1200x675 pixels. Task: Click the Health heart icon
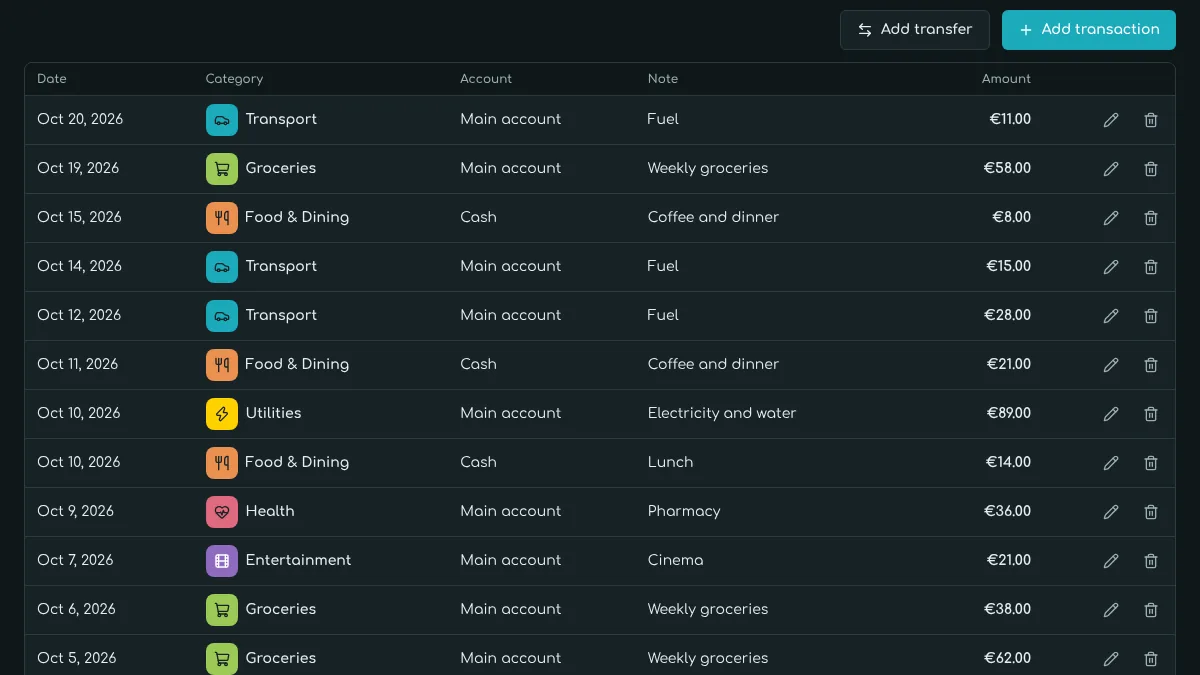tap(222, 512)
